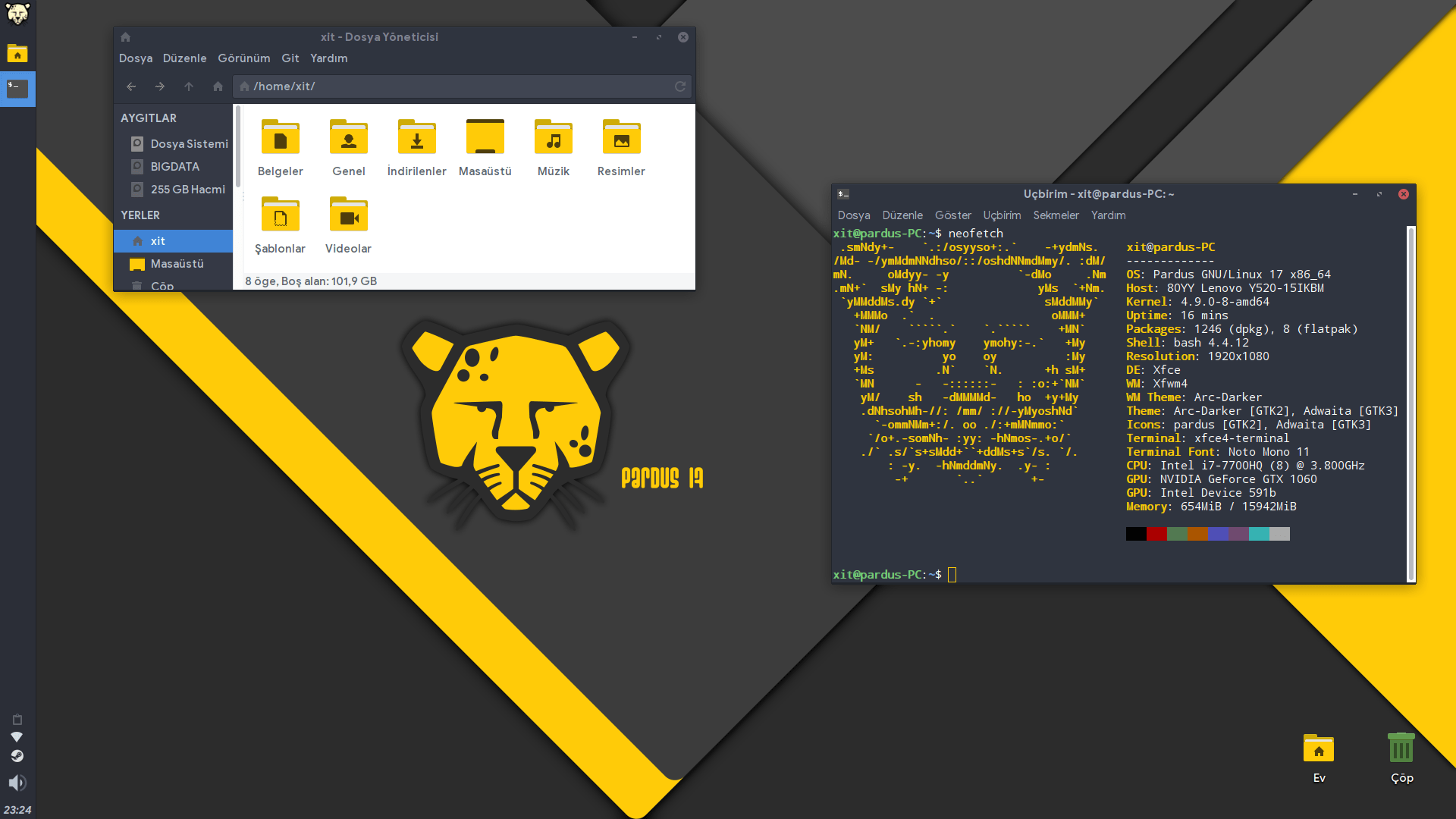Open the Ev desktop icon
The image size is (1456, 819).
[x=1319, y=758]
